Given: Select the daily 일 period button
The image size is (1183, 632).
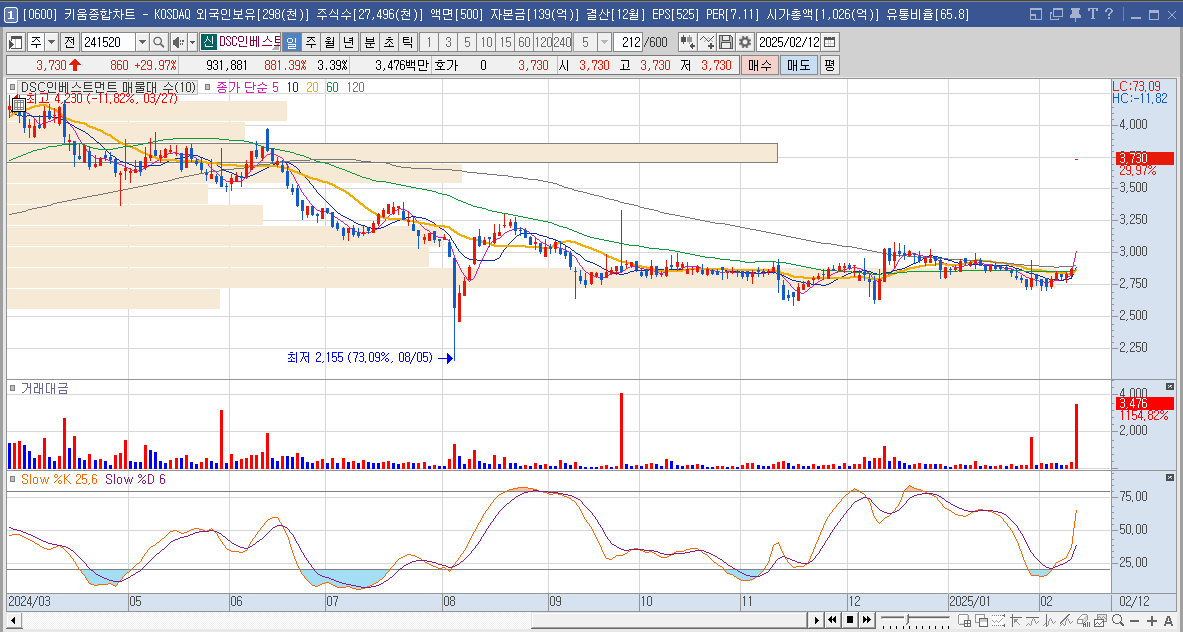Looking at the screenshot, I should point(292,42).
